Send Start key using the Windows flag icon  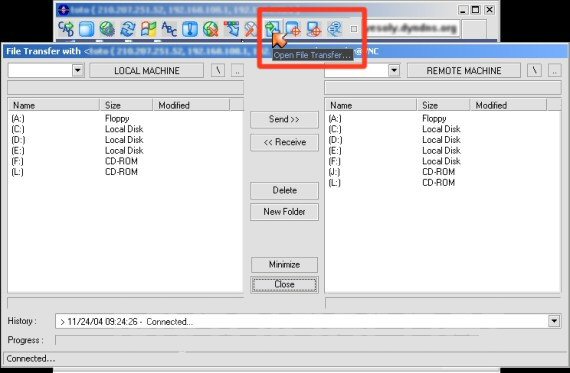click(148, 29)
